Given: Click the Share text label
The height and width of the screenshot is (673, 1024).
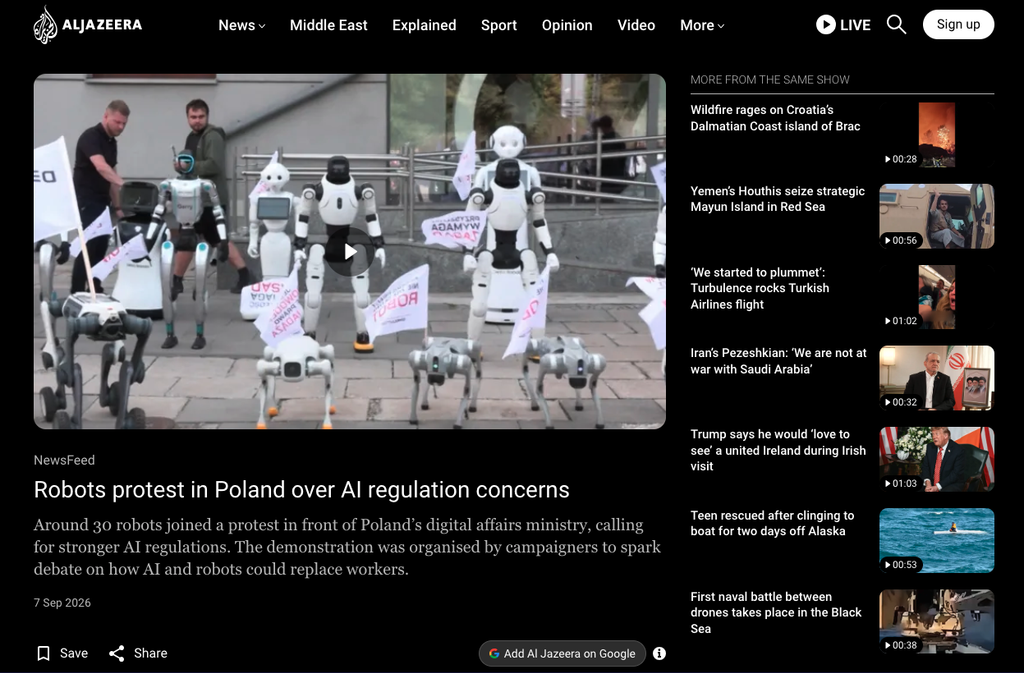Looking at the screenshot, I should pyautogui.click(x=150, y=653).
